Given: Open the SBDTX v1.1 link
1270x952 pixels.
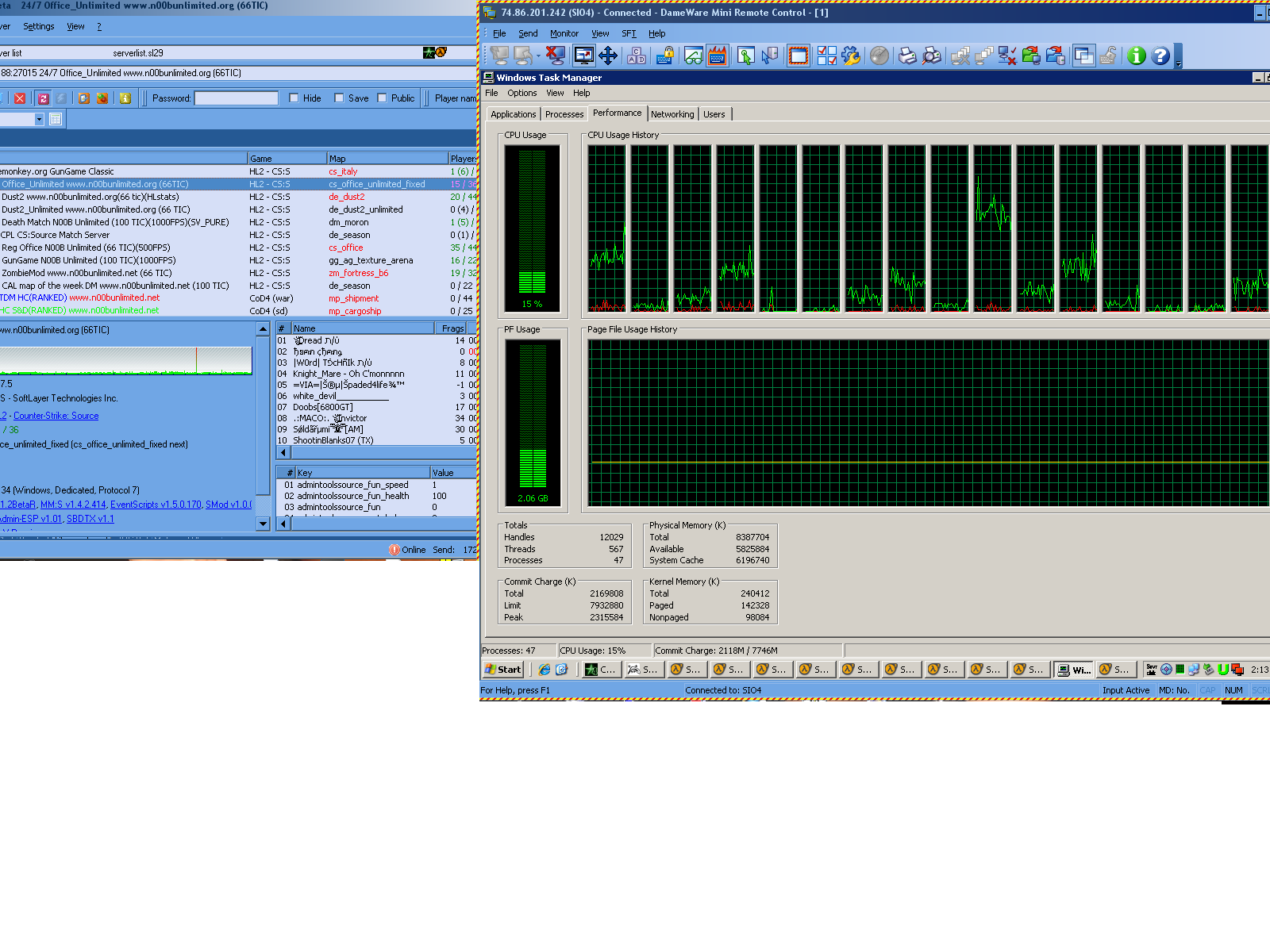Looking at the screenshot, I should (x=90, y=519).
